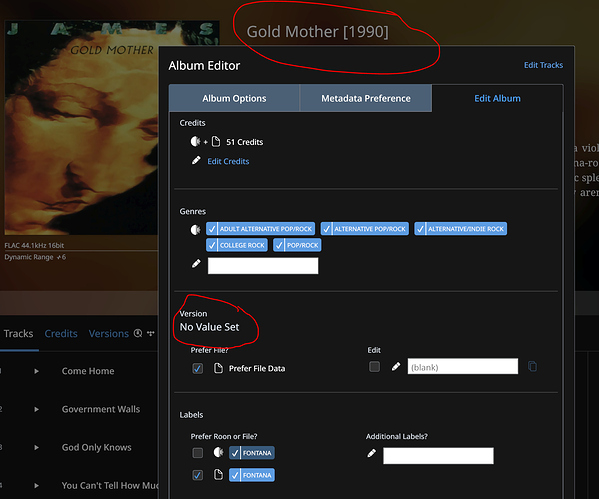Image resolution: width=599 pixels, height=499 pixels.
Task: Switch to the Credits tab under album
Action: [61, 334]
